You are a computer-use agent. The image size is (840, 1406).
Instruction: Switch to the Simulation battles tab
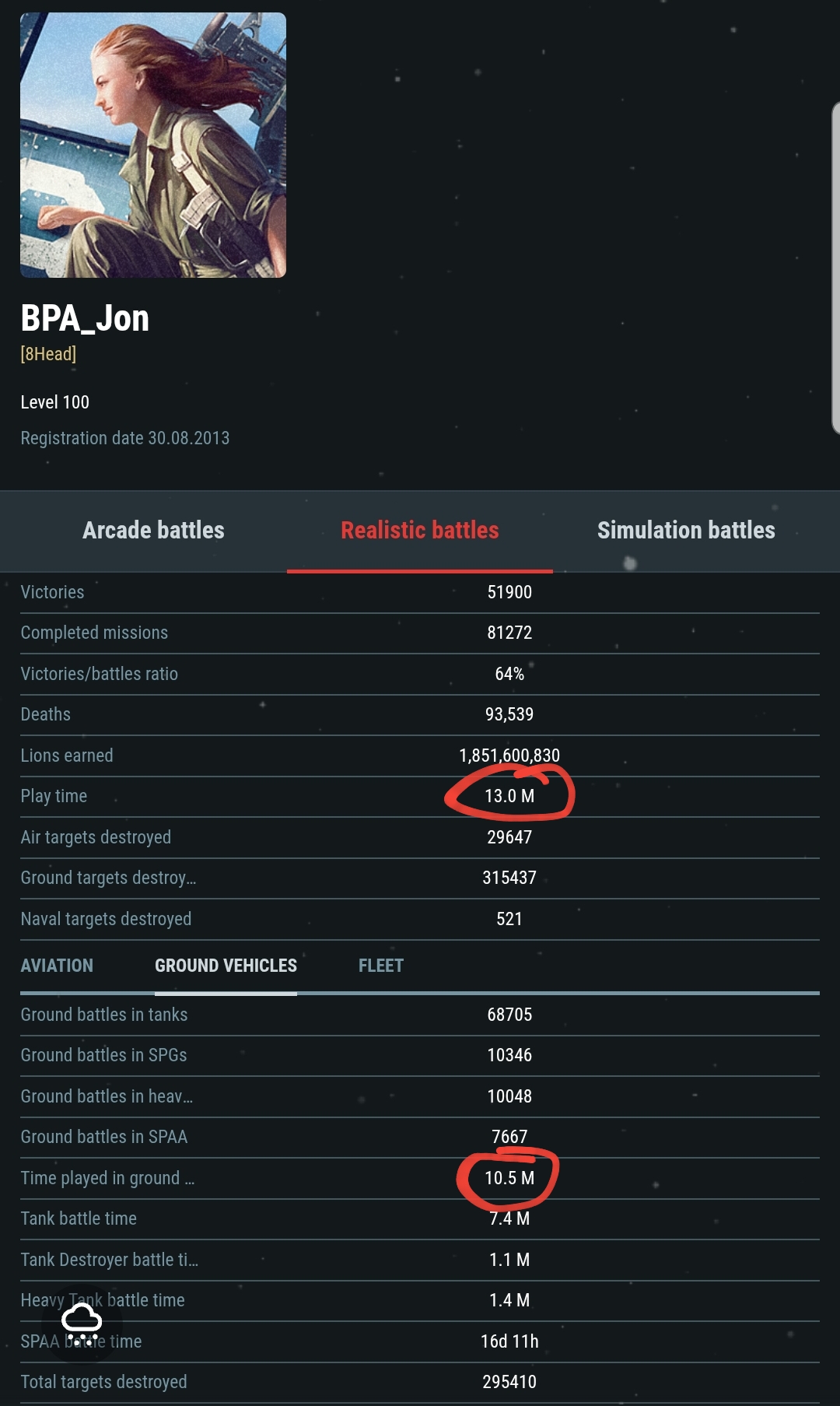coord(686,531)
